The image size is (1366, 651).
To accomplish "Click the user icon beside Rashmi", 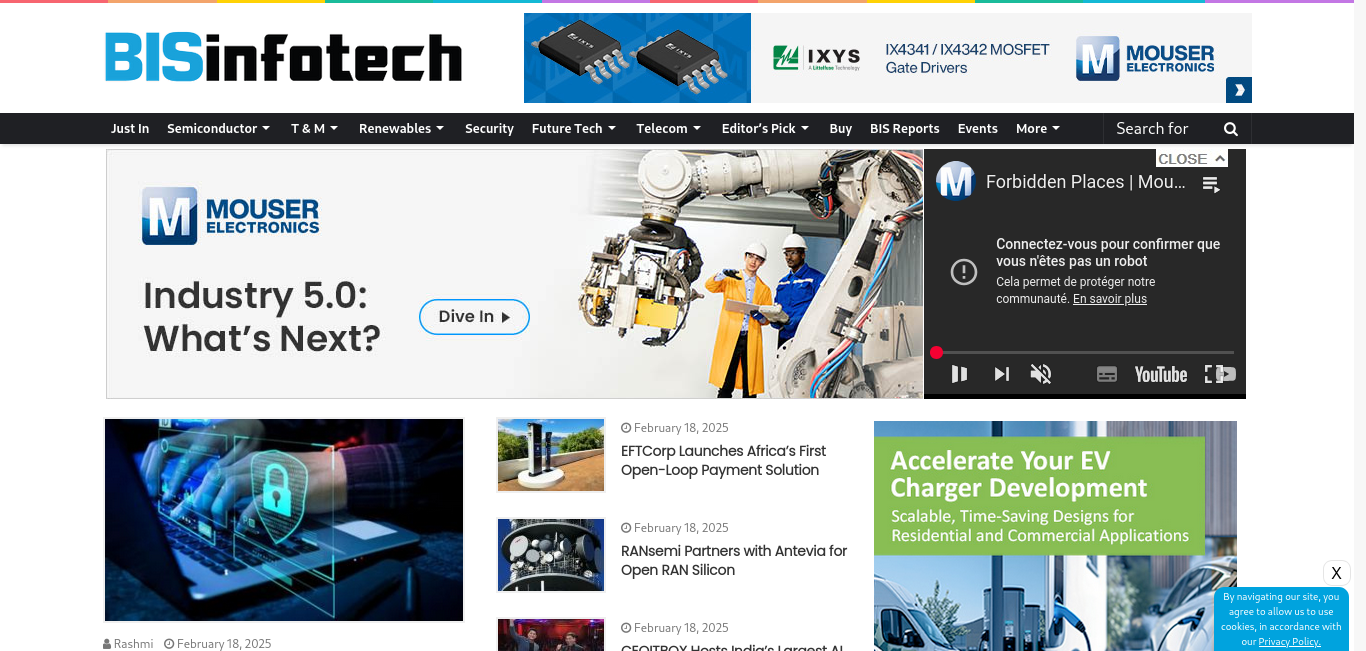I will tap(107, 644).
